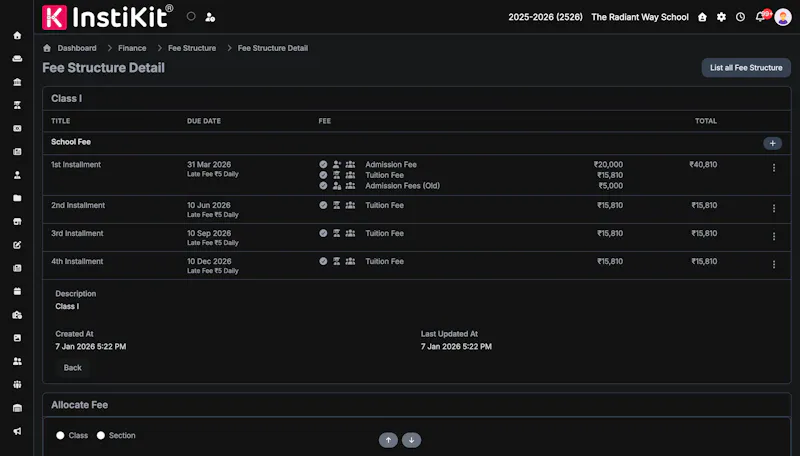The width and height of the screenshot is (800, 456).
Task: Open the two-users icon in the sidebar
Action: pyautogui.click(x=17, y=361)
